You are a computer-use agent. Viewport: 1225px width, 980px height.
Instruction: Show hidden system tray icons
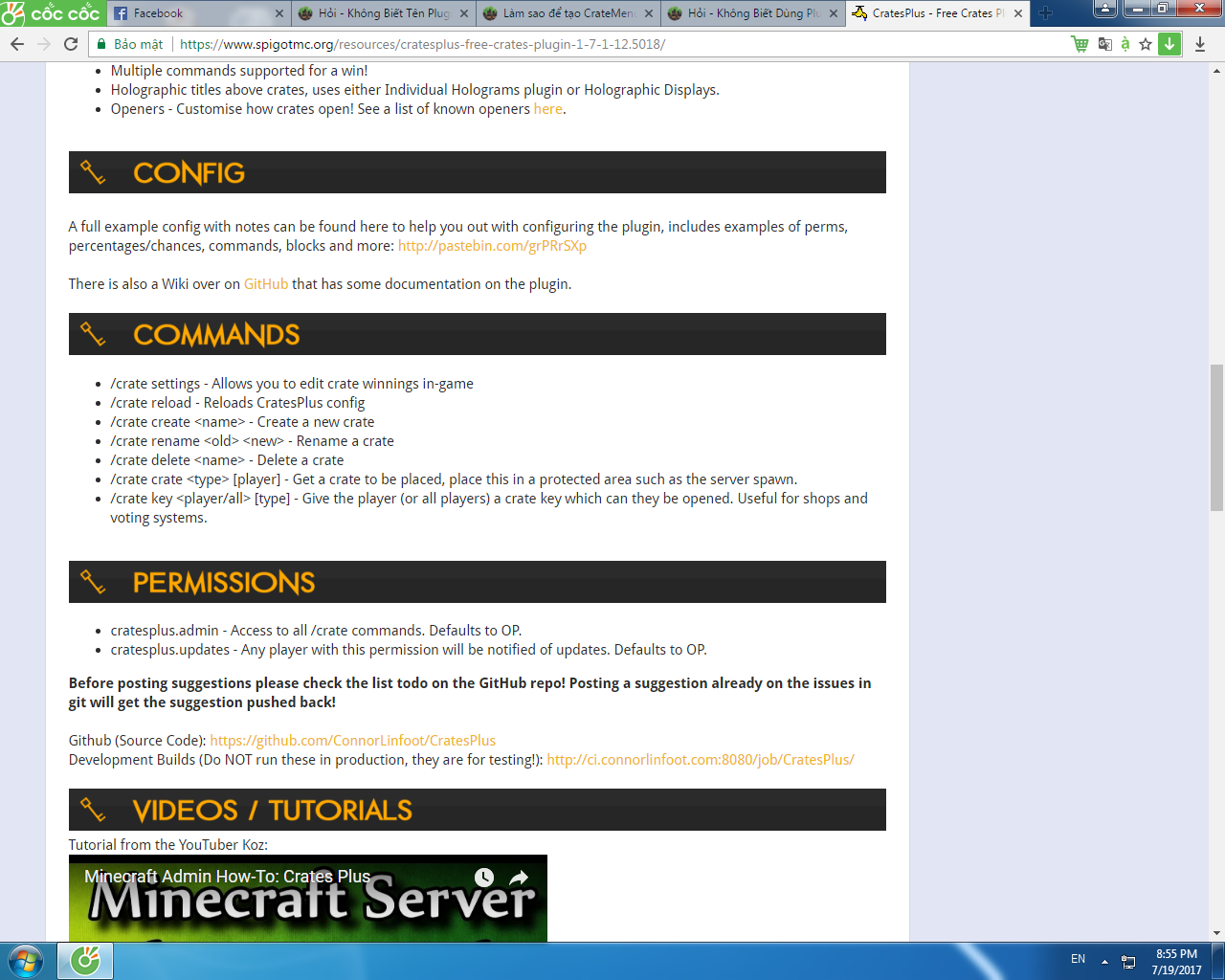(x=1104, y=961)
